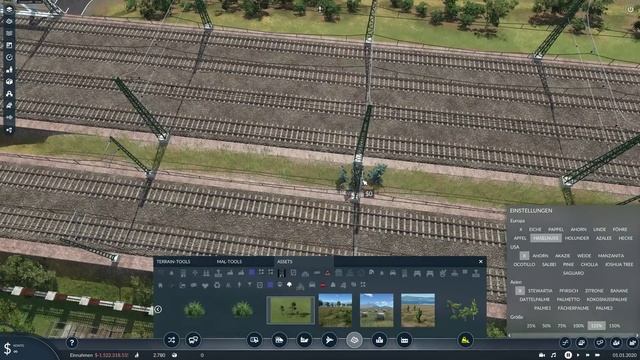
Task: Select KOKOSNUSSPALME option
Action: click(x=607, y=300)
